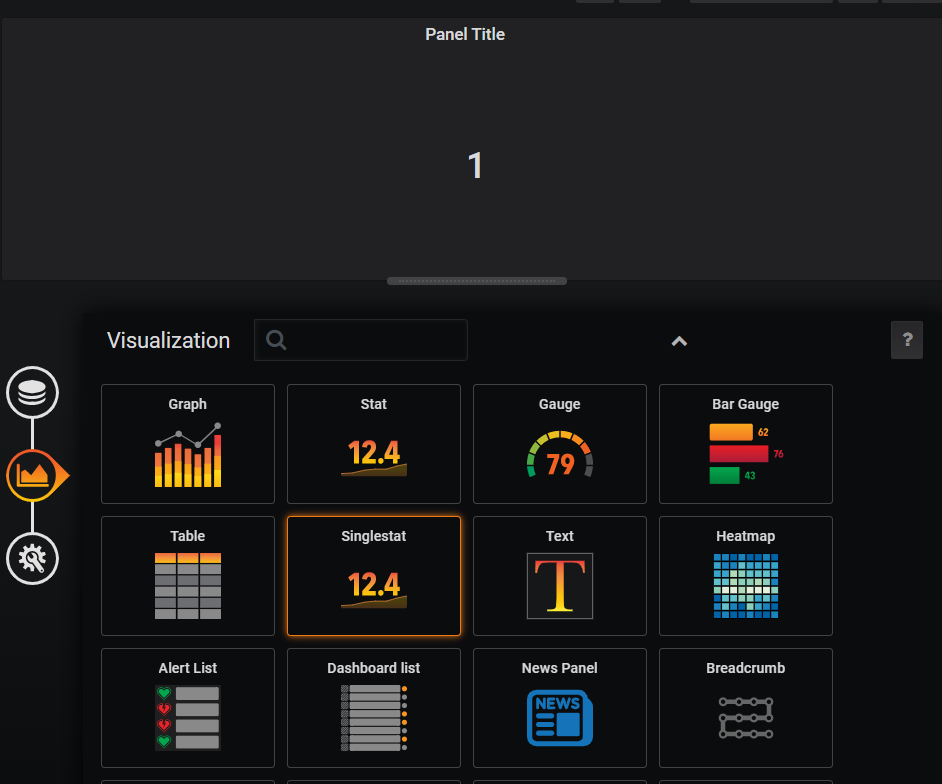
Task: Click the singlestat value 1 in panel
Action: click(475, 165)
